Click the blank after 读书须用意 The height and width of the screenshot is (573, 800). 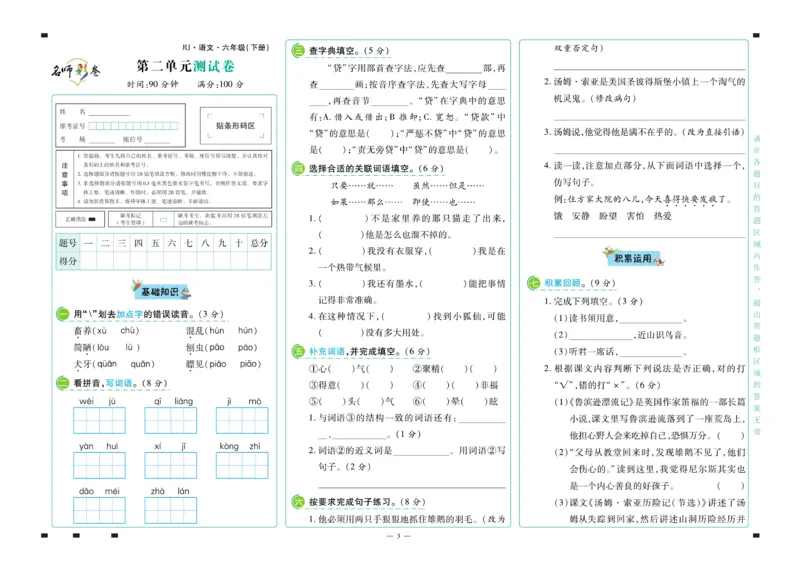point(651,319)
